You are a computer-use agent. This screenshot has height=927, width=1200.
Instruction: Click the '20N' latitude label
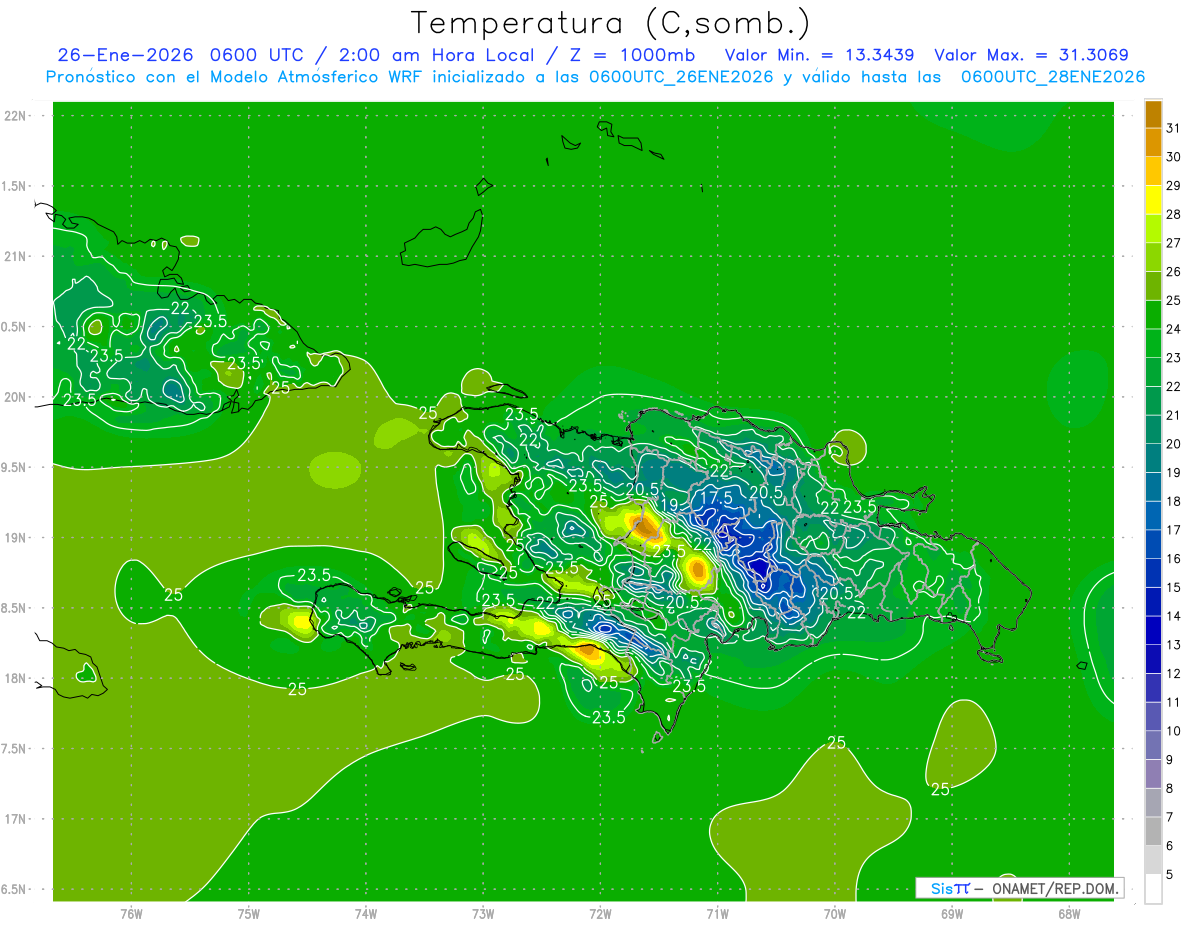click(x=15, y=397)
